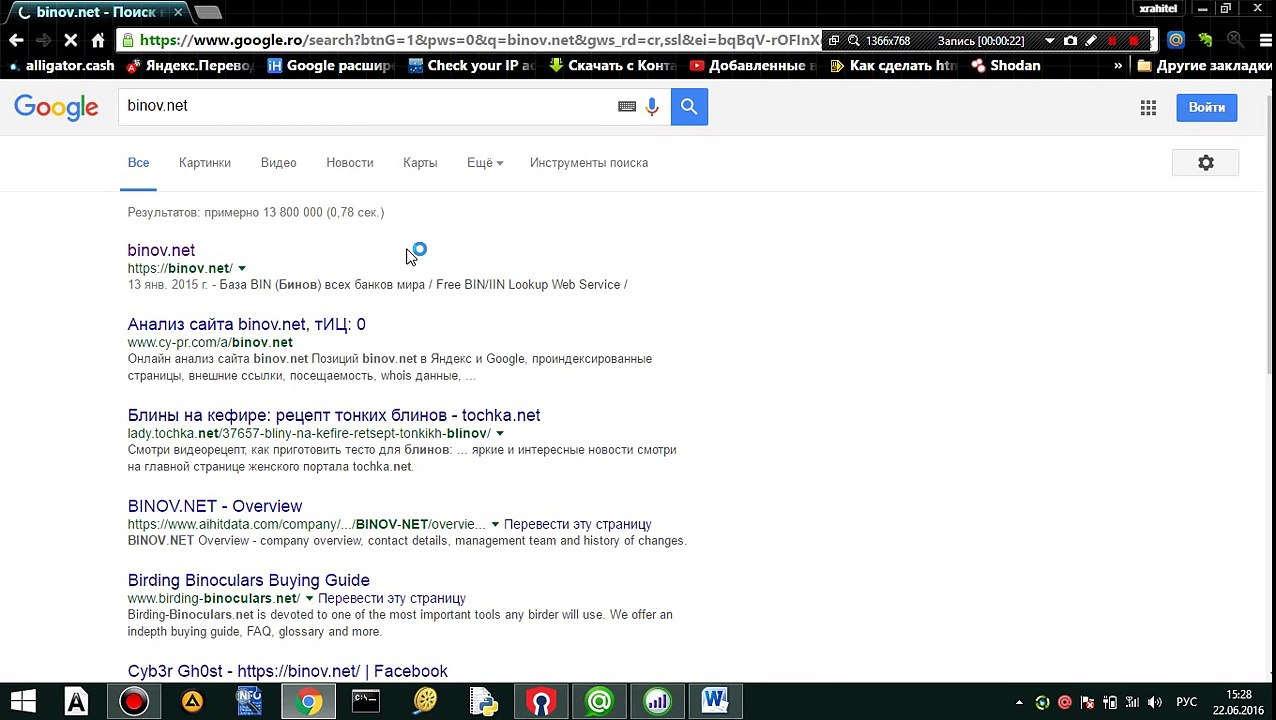Open the alligator.cash bookmark
Viewport: 1276px width, 720px height.
pyautogui.click(x=60, y=66)
